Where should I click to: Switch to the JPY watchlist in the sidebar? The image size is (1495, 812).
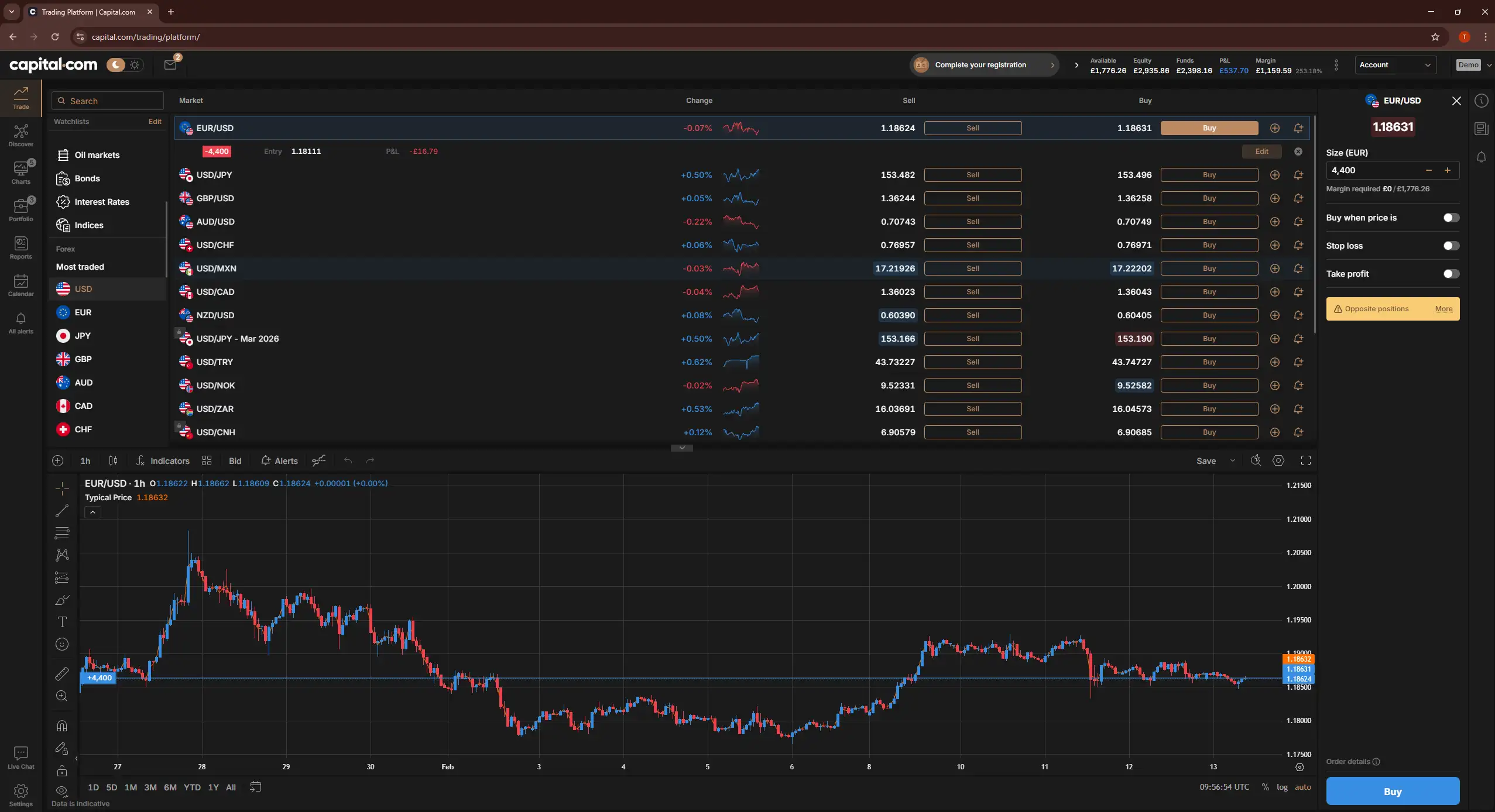[x=83, y=335]
